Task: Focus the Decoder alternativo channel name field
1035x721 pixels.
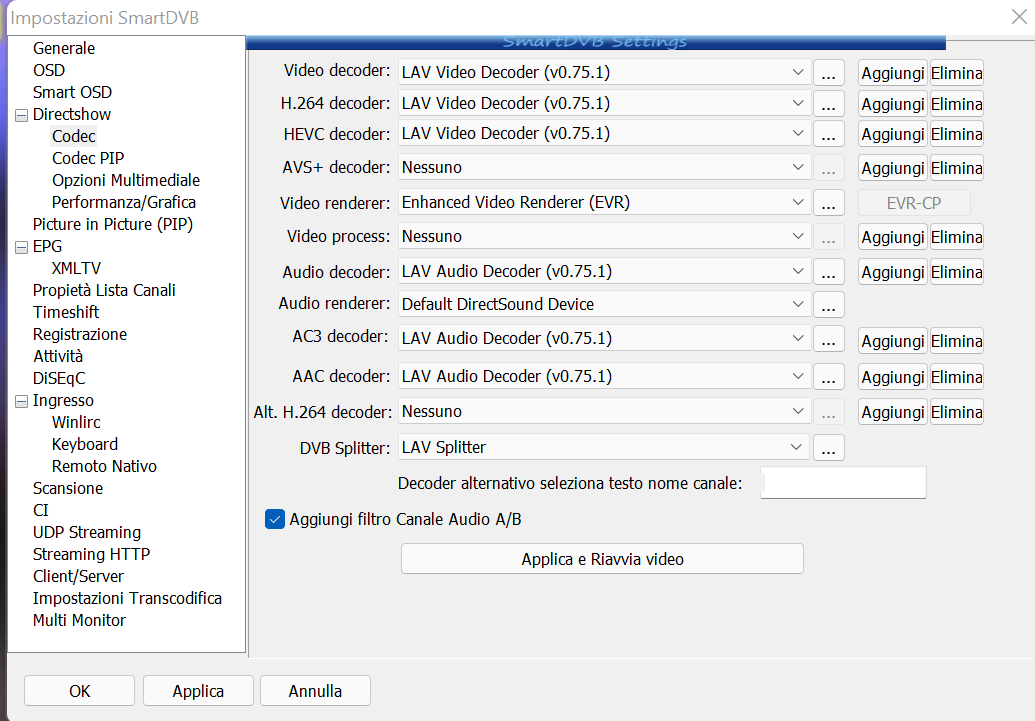Action: (843, 483)
